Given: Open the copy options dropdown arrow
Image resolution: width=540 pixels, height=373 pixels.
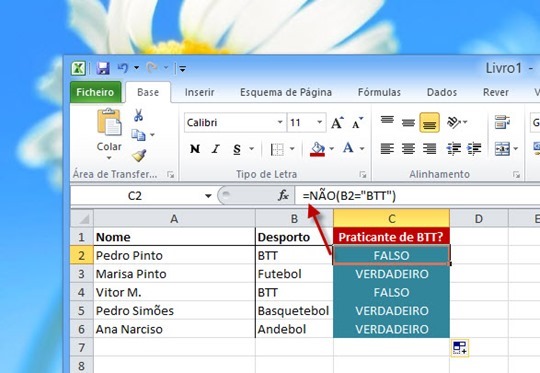Looking at the screenshot, I should pyautogui.click(x=152, y=135).
